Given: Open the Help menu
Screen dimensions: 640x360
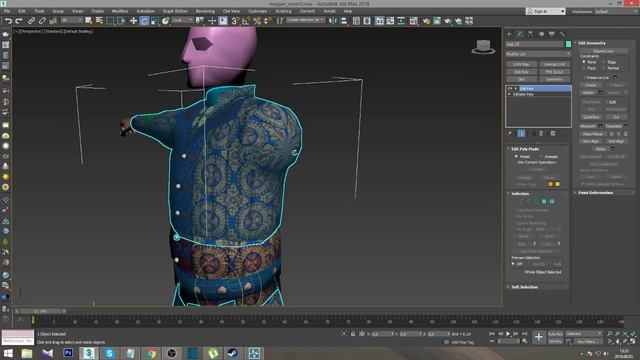Looking at the screenshot, I should 348,11.
